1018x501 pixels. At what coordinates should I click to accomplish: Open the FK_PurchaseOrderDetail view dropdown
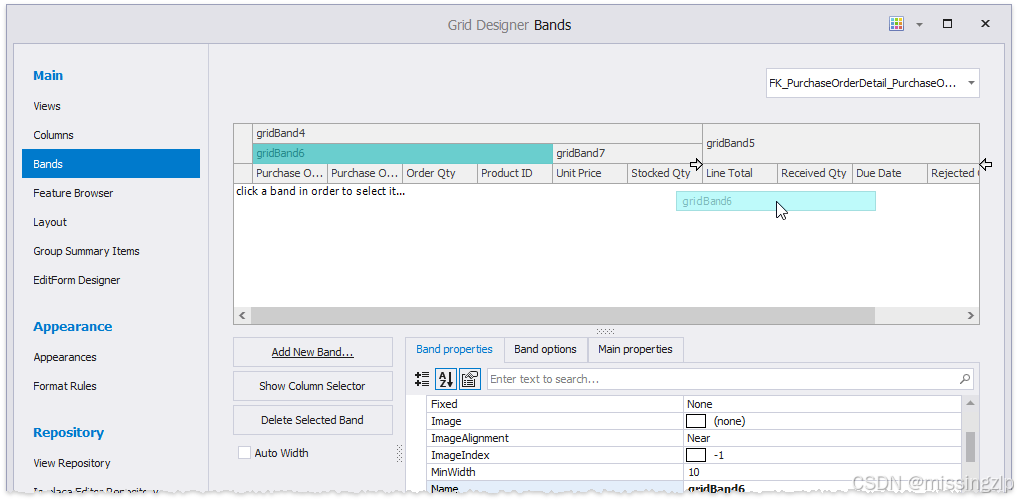coord(873,83)
